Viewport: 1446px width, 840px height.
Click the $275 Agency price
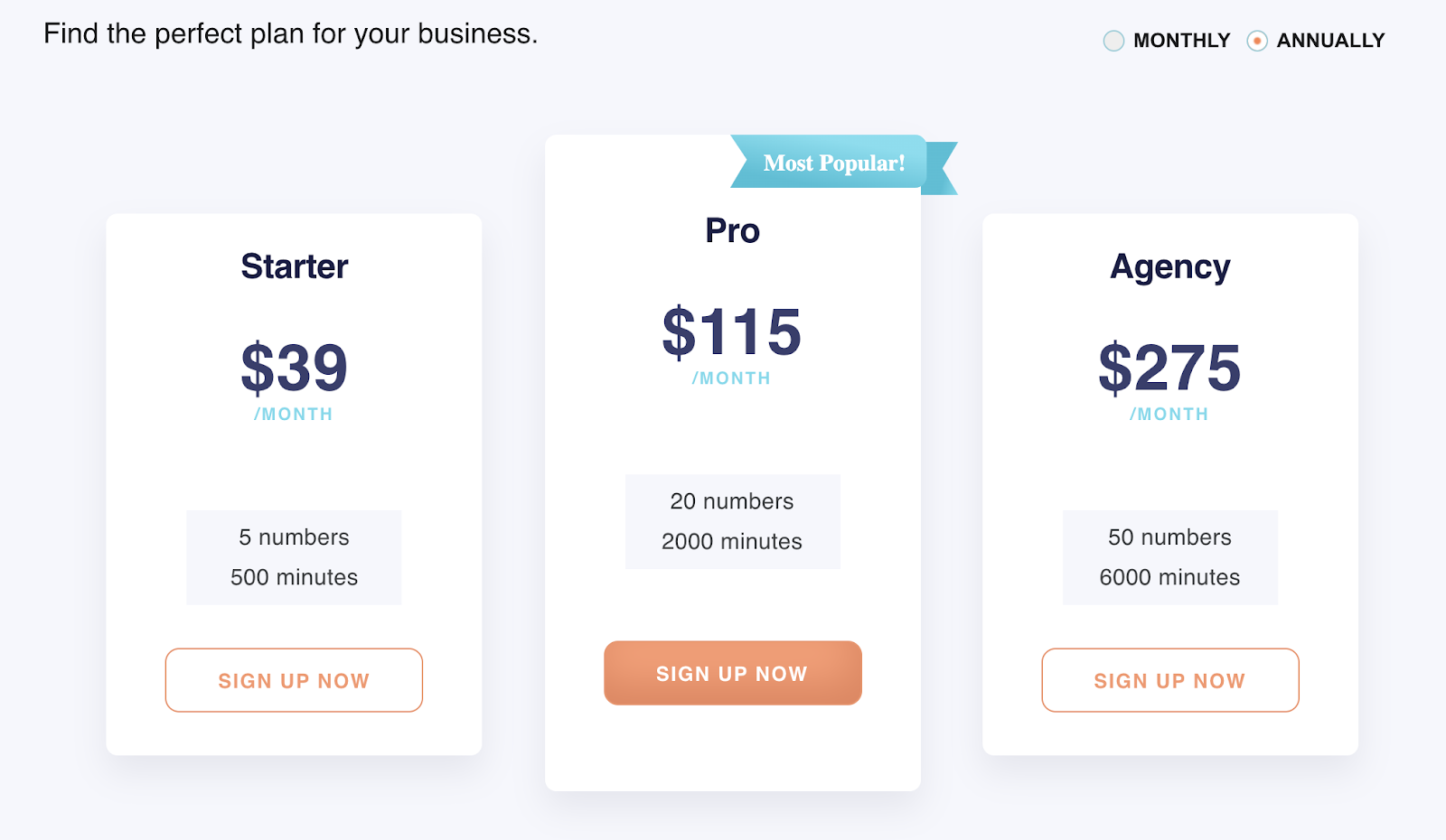point(1169,368)
